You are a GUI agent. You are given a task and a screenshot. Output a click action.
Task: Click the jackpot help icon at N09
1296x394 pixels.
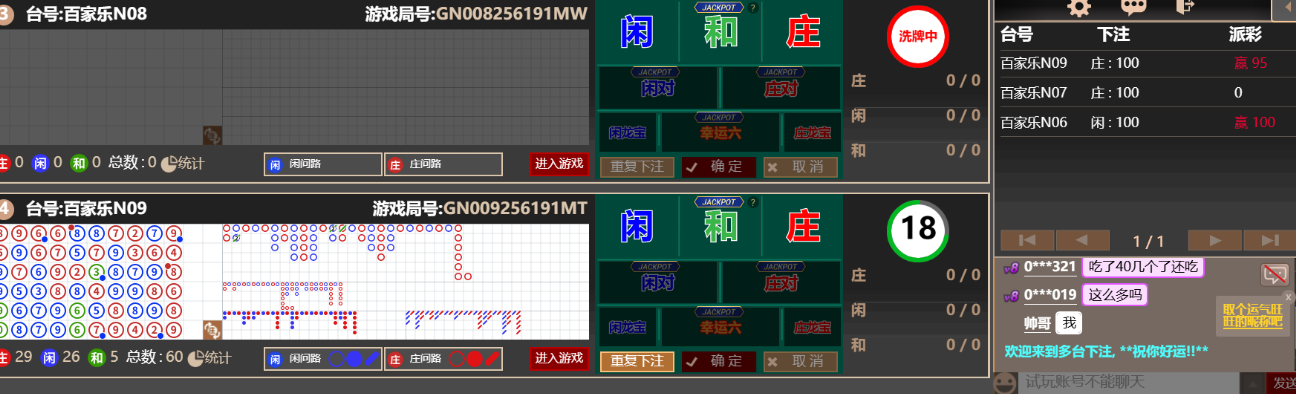753,202
